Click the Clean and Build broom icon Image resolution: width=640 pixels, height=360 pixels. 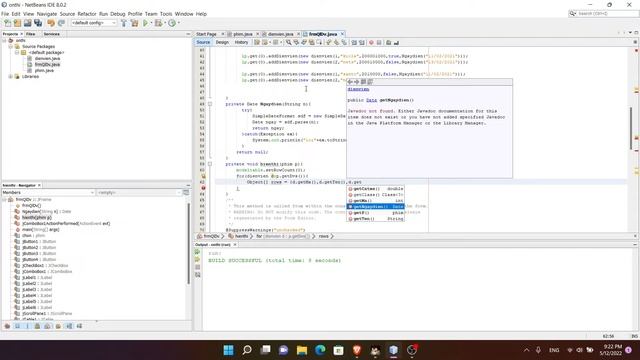(x=135, y=23)
